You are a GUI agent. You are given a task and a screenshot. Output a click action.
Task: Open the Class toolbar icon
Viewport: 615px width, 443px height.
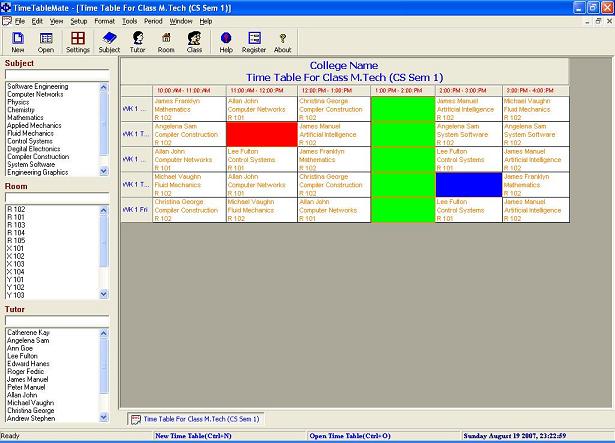click(x=194, y=41)
